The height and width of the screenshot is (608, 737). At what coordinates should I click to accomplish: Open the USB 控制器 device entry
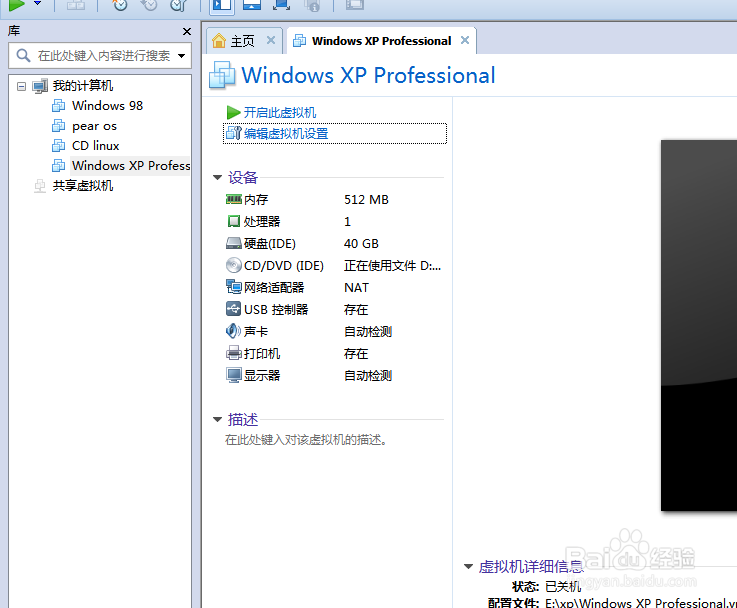[x=267, y=310]
